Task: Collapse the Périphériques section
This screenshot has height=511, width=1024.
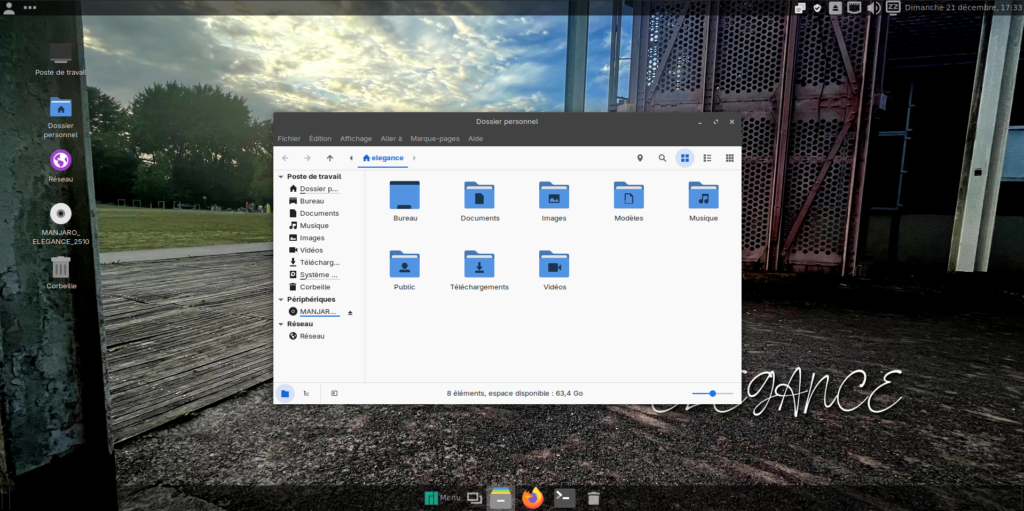Action: click(281, 299)
